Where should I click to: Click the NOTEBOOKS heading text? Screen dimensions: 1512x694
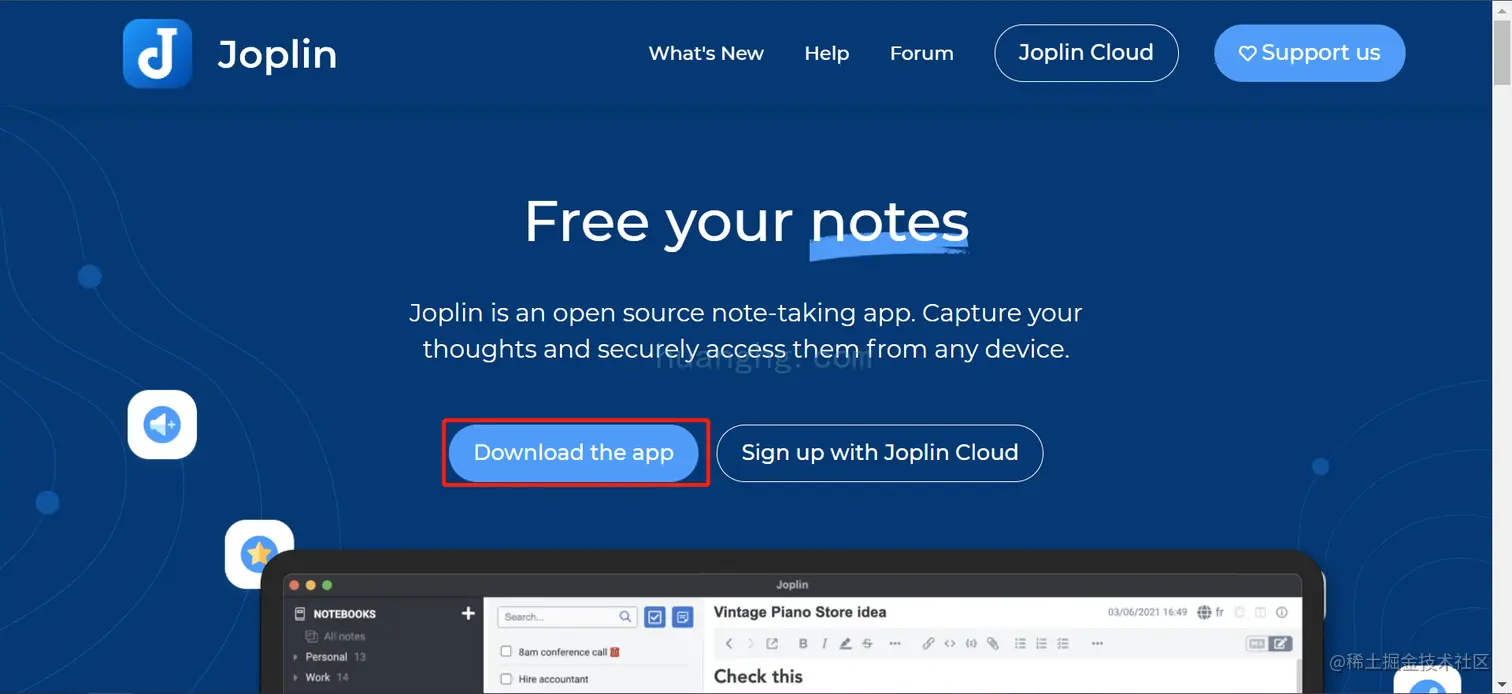(345, 614)
